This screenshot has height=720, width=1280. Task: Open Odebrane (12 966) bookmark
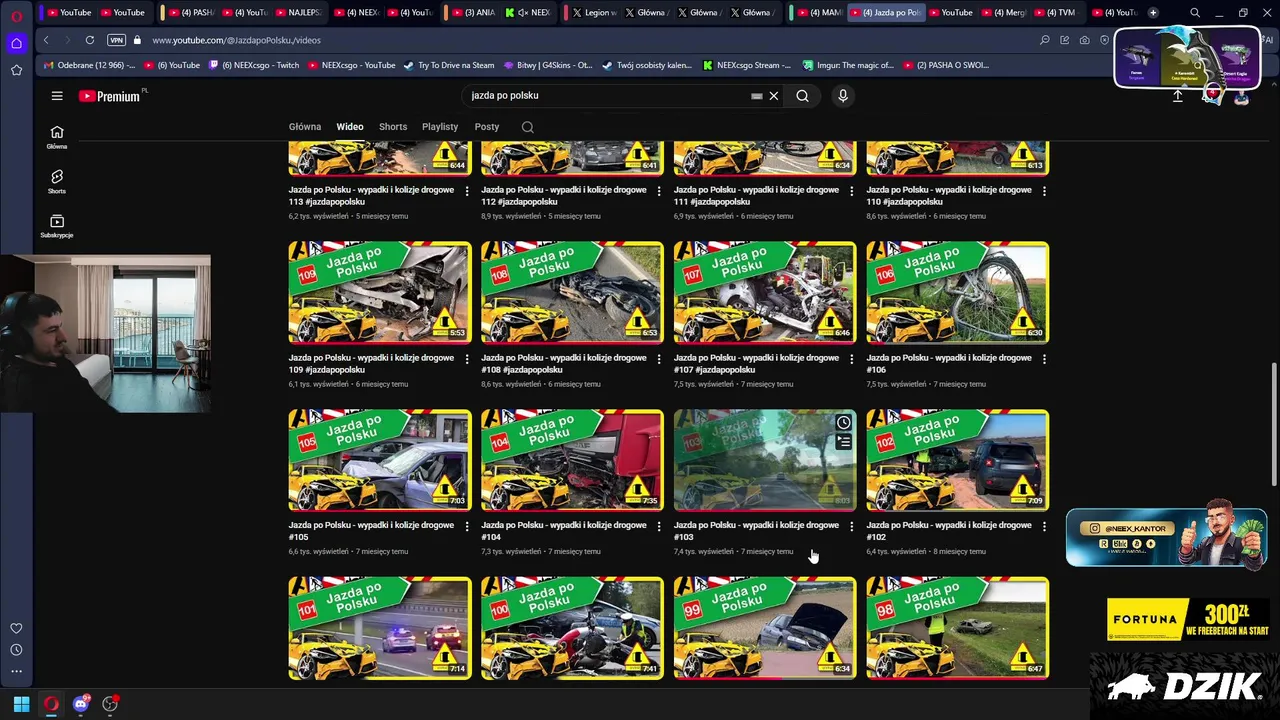(x=89, y=65)
